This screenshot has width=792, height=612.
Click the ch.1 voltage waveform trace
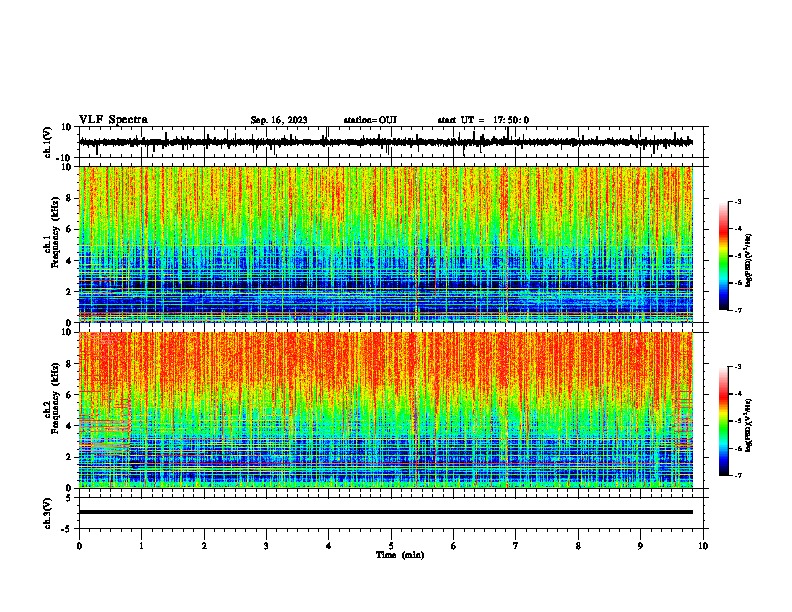pyautogui.click(x=386, y=142)
